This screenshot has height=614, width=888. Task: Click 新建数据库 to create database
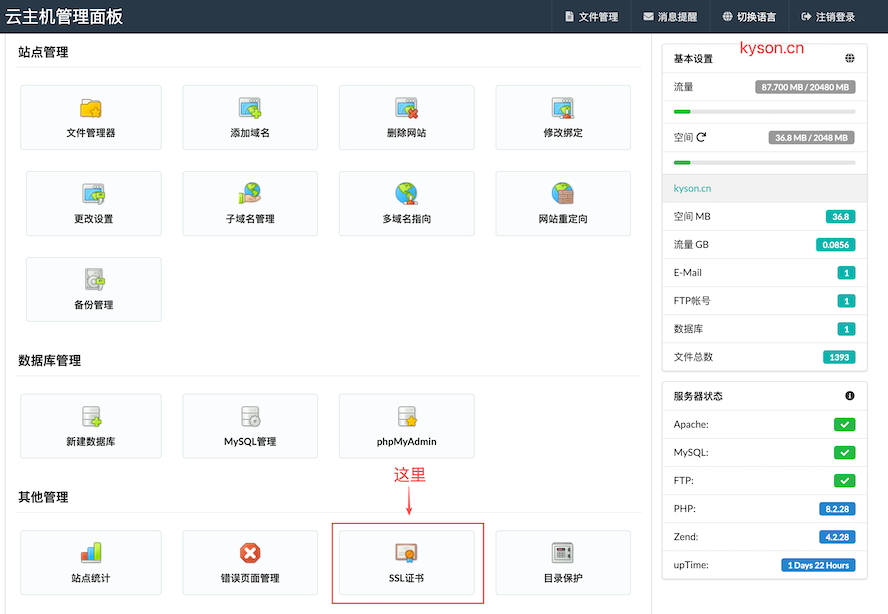coord(90,426)
